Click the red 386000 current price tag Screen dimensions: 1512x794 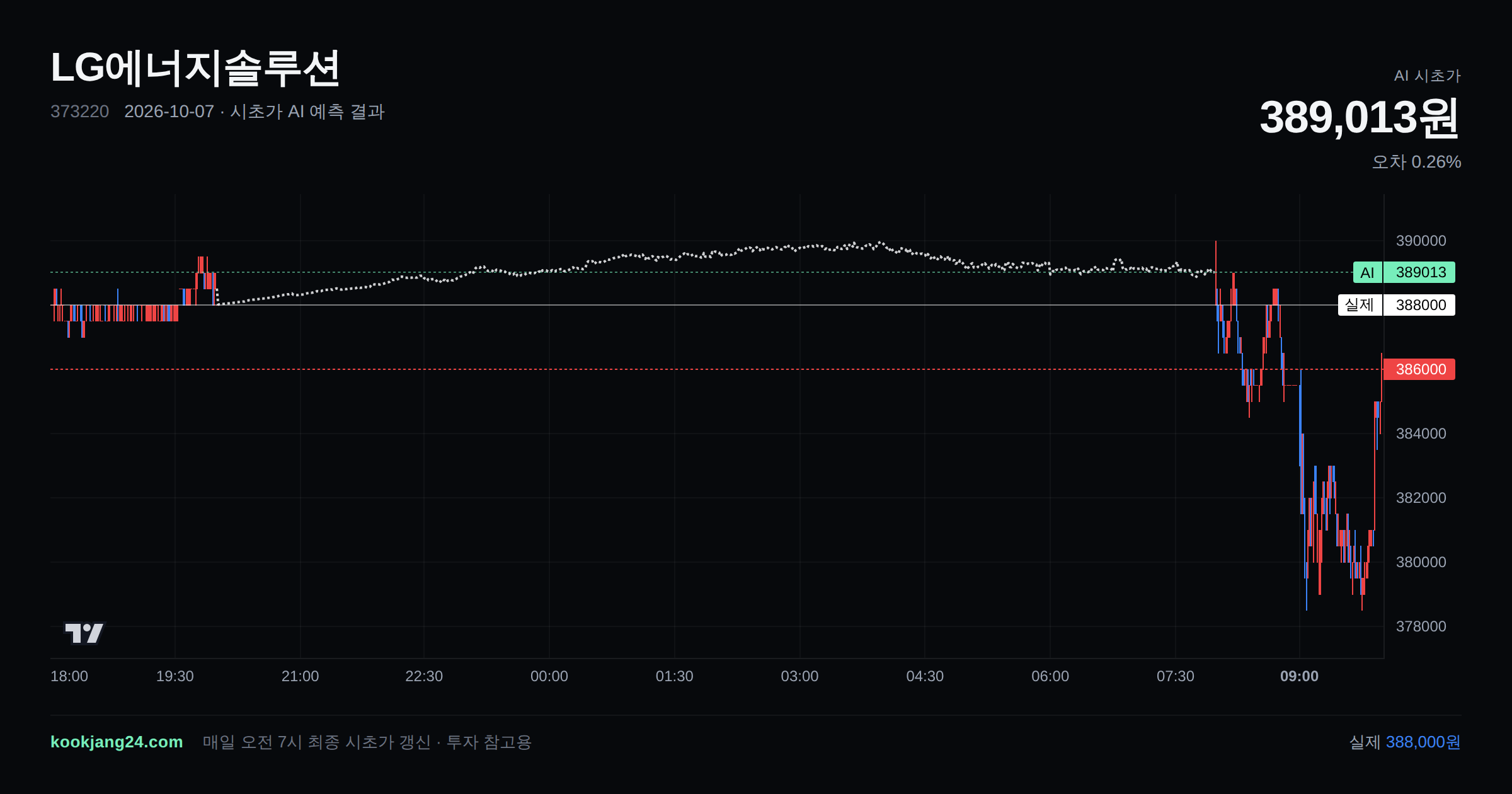tap(1419, 369)
